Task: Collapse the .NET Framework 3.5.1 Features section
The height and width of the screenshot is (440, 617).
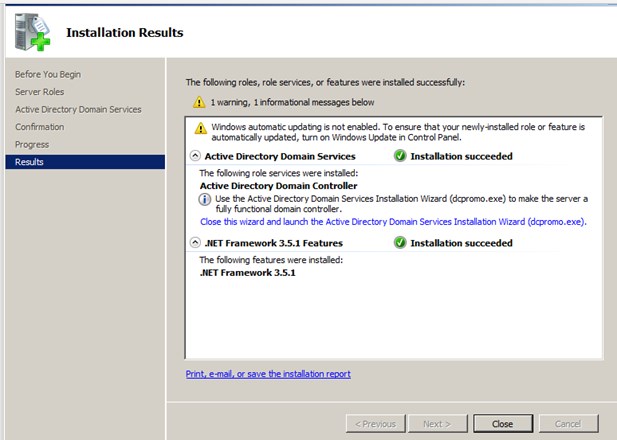Action: tap(195, 243)
